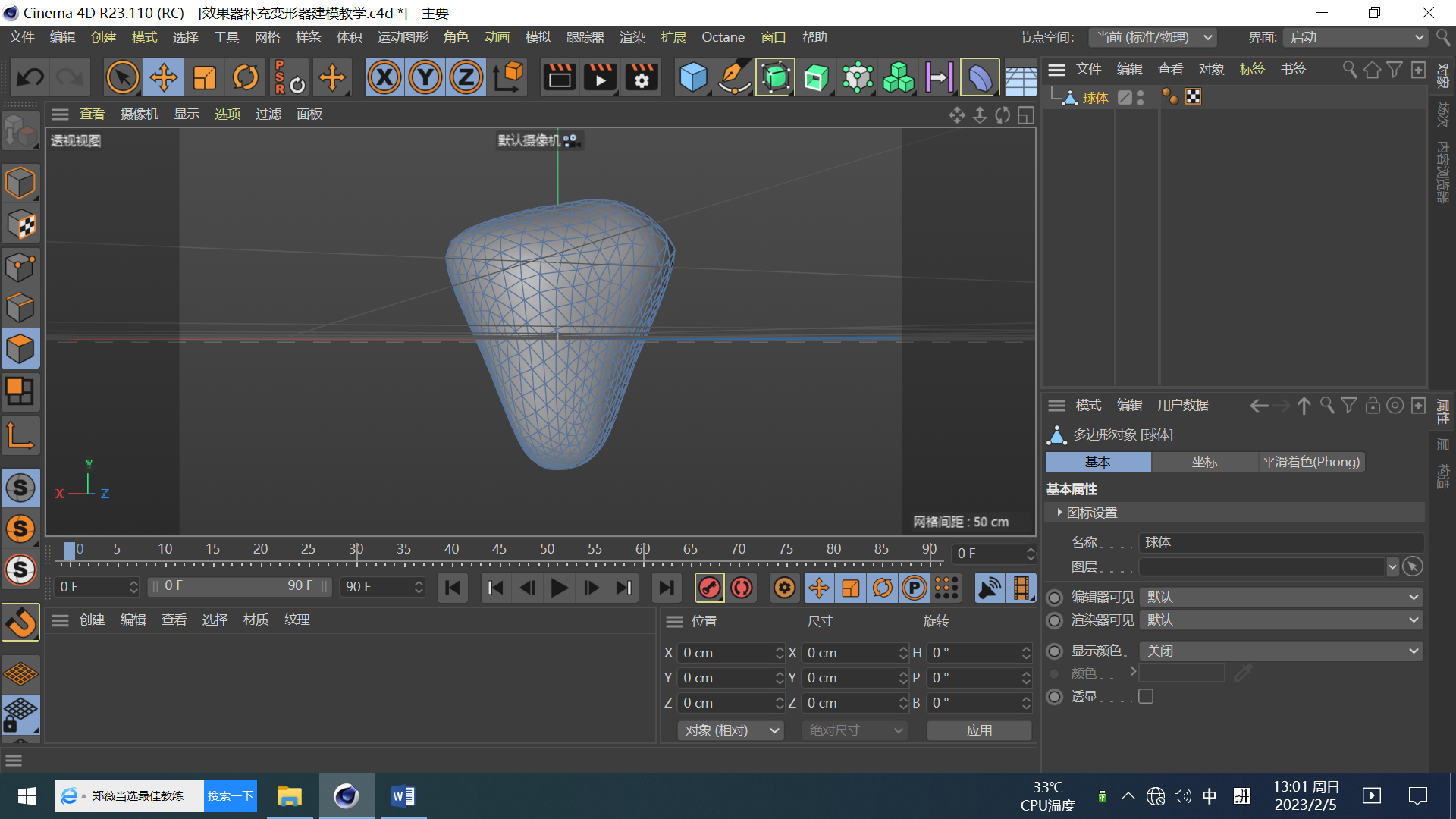
Task: Open the 文件 menu in main menu bar
Action: [x=22, y=37]
